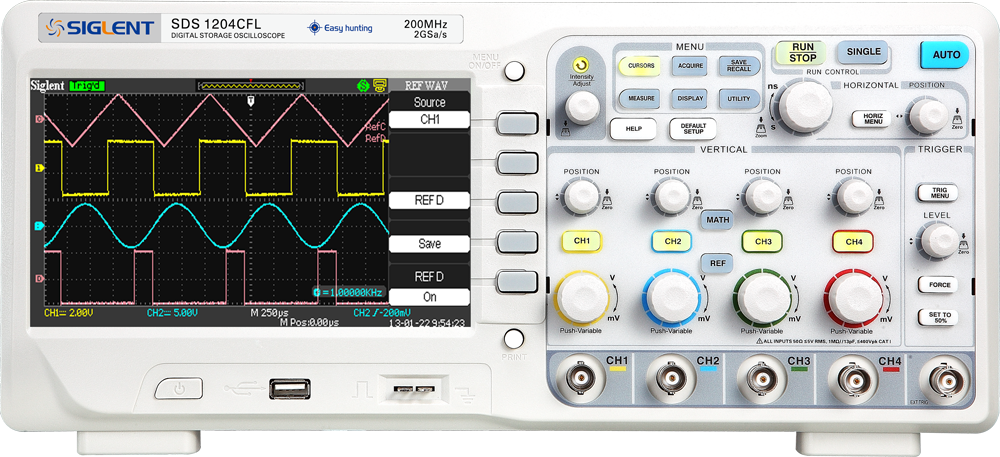
Task: Click the Easy hunting logo
Action: [x=340, y=27]
